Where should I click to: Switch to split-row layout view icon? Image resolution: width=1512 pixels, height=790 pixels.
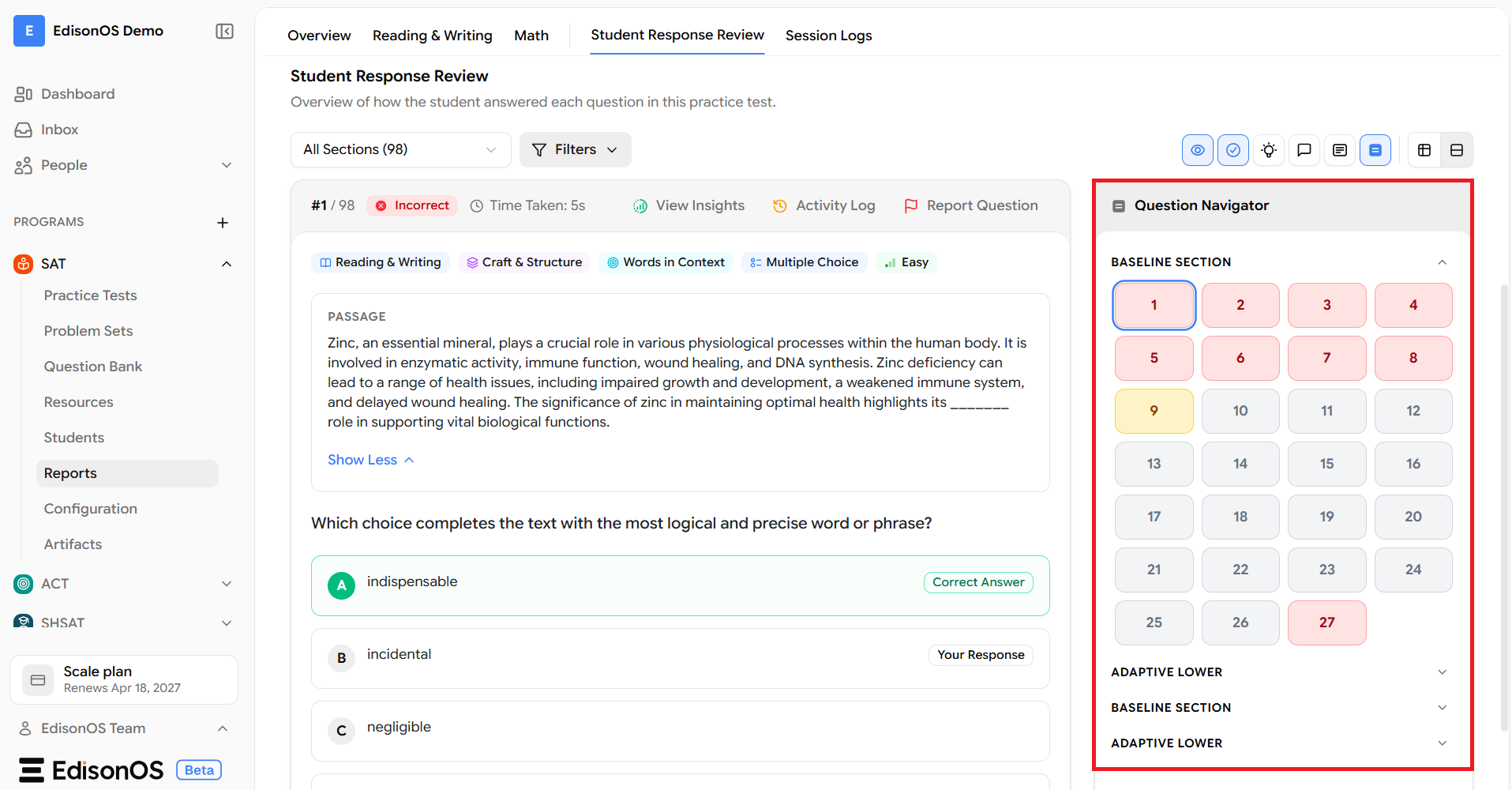[x=1457, y=150]
